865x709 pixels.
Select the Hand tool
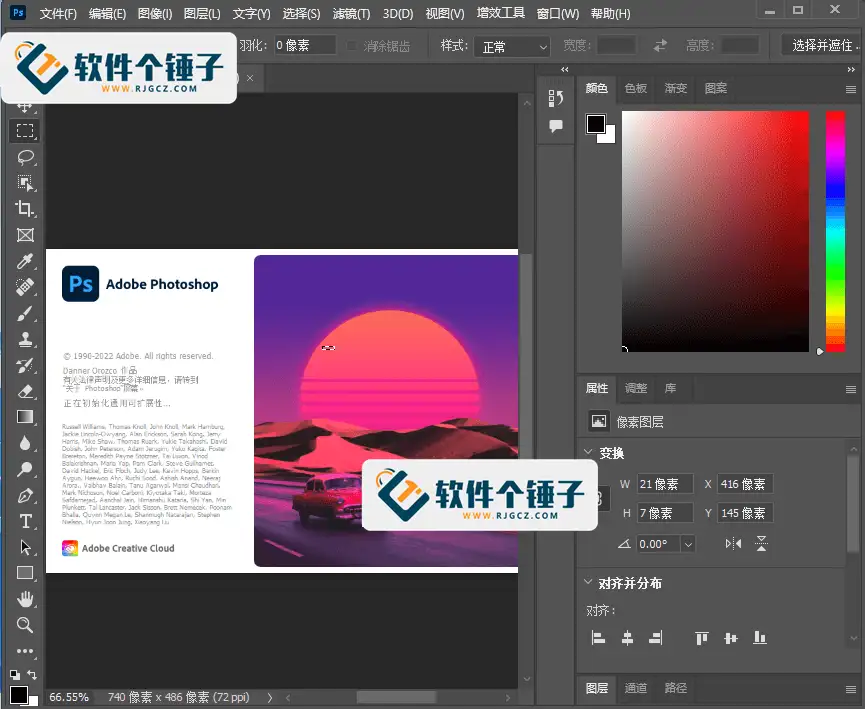pos(25,599)
